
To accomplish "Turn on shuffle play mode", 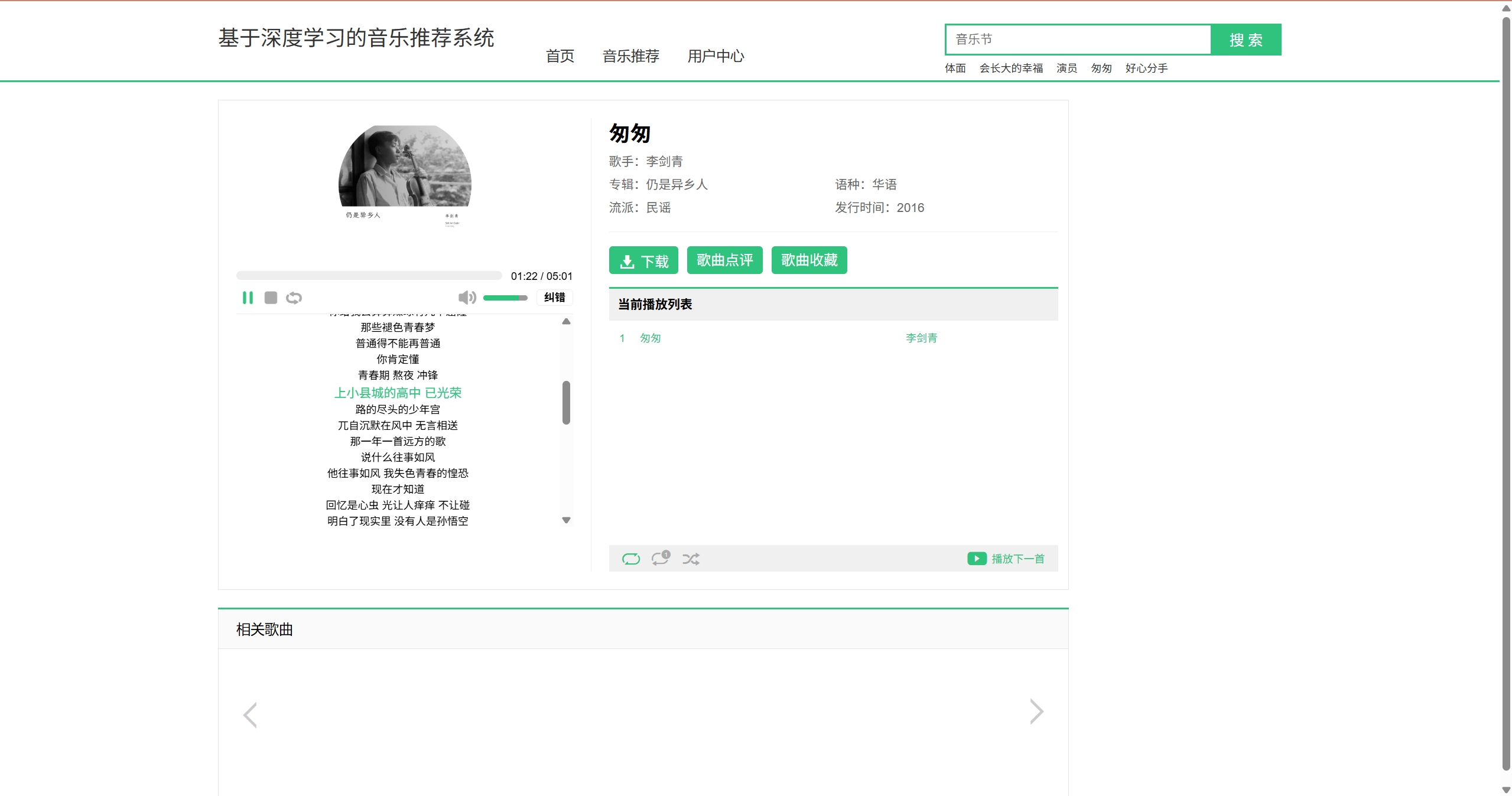I will (691, 559).
